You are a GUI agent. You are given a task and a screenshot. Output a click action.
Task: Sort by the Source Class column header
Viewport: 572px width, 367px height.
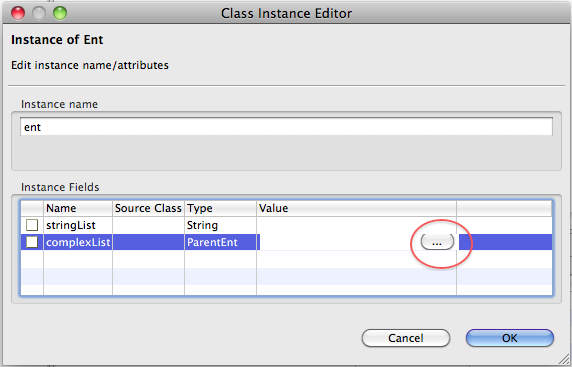tap(148, 208)
